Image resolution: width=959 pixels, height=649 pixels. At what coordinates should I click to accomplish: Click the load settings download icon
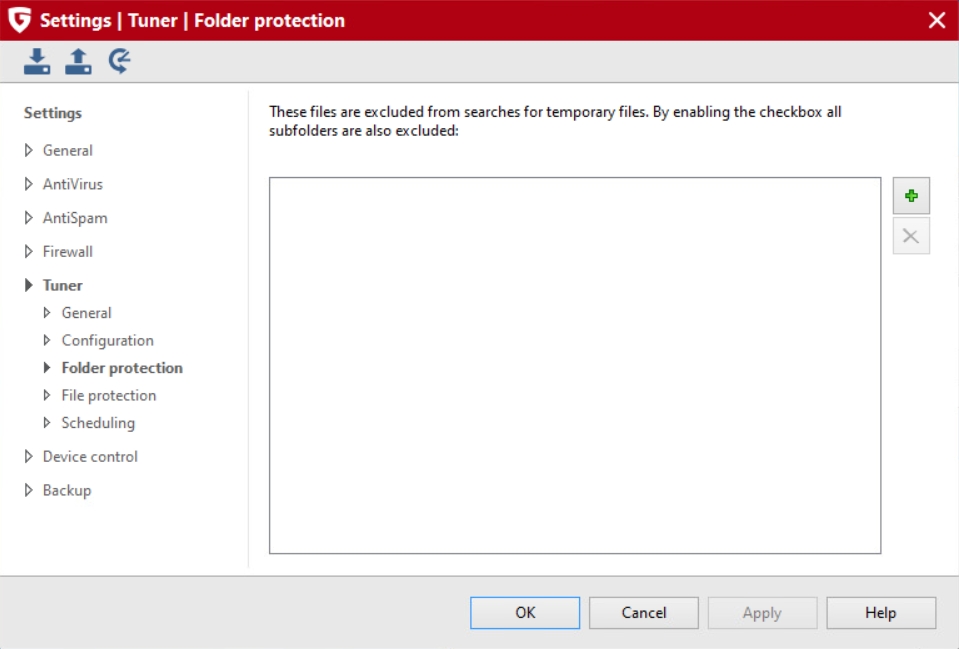pos(37,61)
